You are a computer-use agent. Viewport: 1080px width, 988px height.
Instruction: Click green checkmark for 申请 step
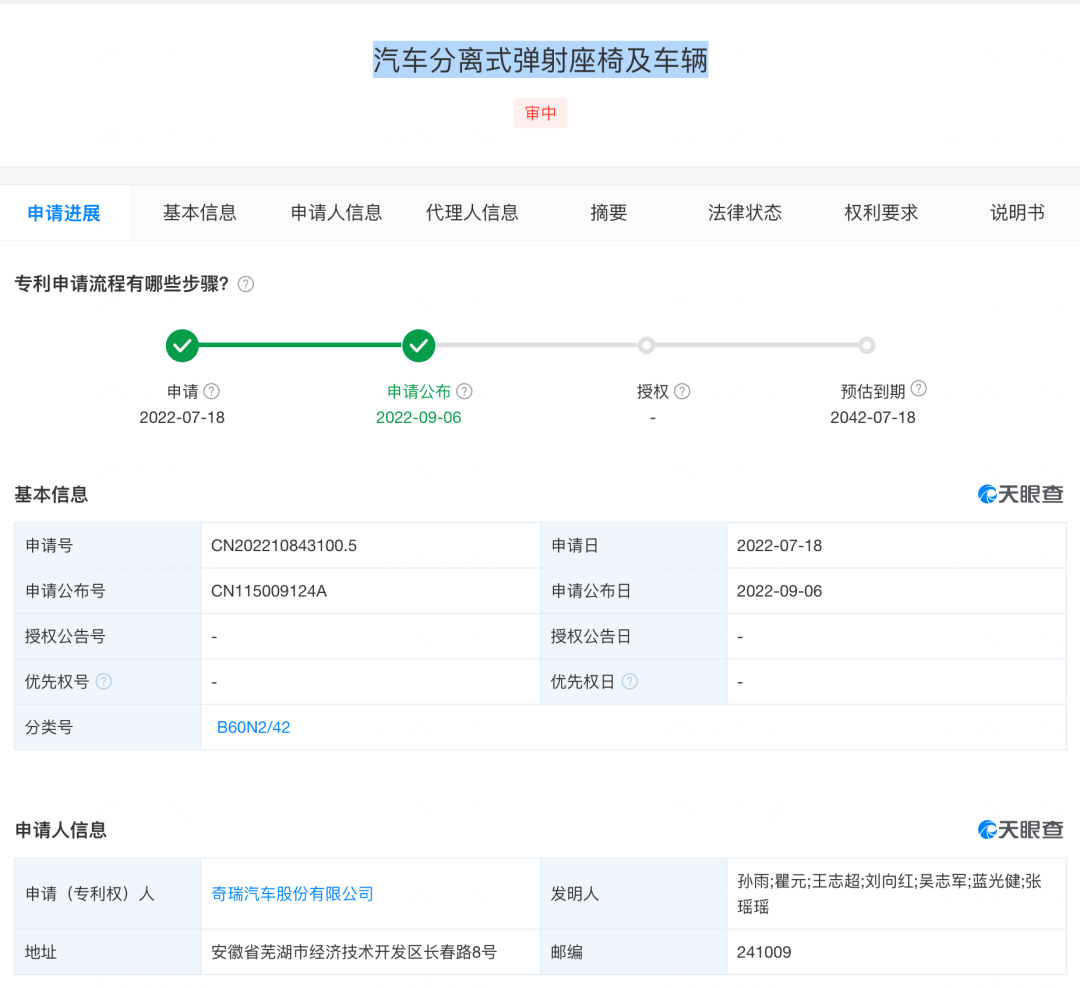pos(183,345)
